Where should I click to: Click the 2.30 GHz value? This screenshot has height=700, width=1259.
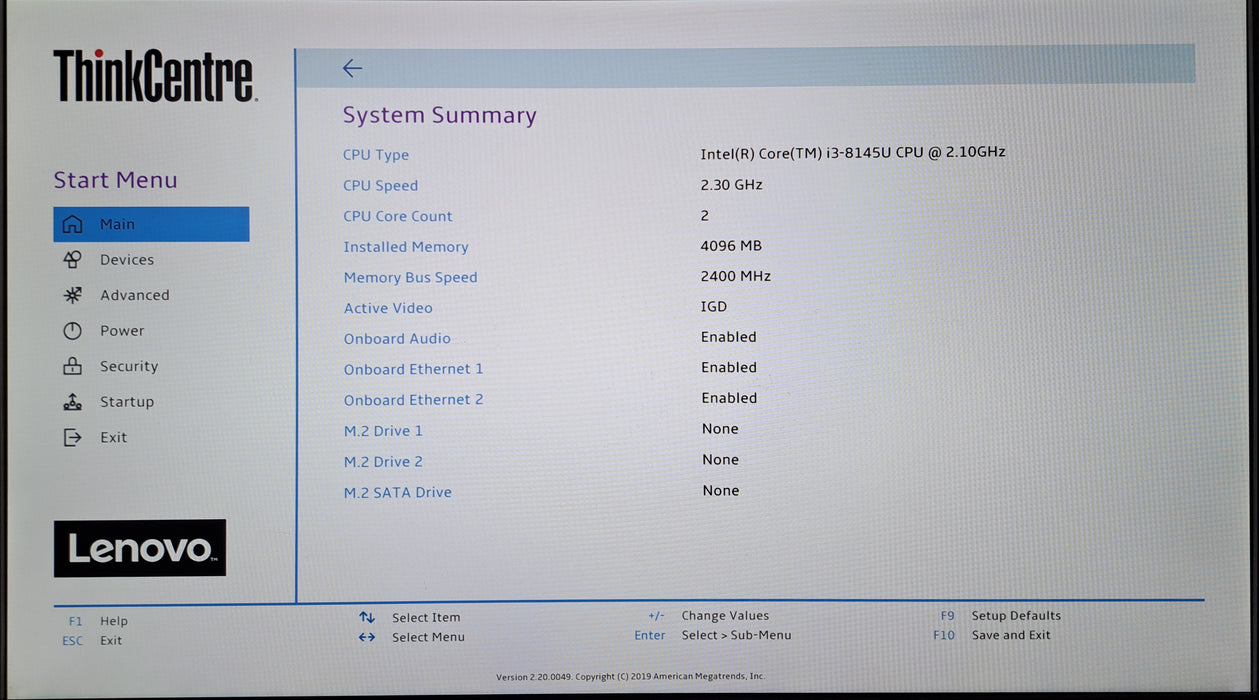[x=732, y=185]
